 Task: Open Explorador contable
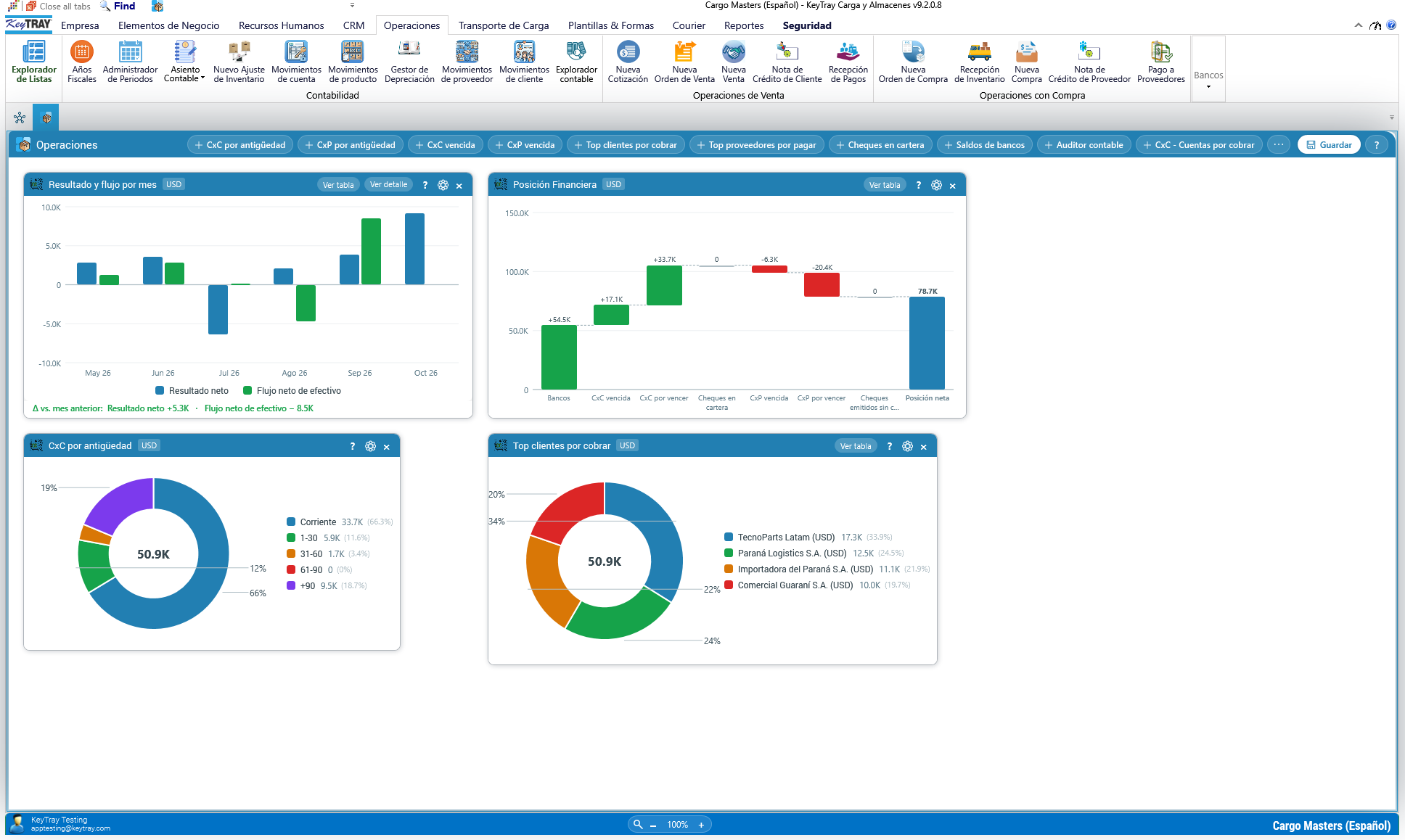point(576,62)
